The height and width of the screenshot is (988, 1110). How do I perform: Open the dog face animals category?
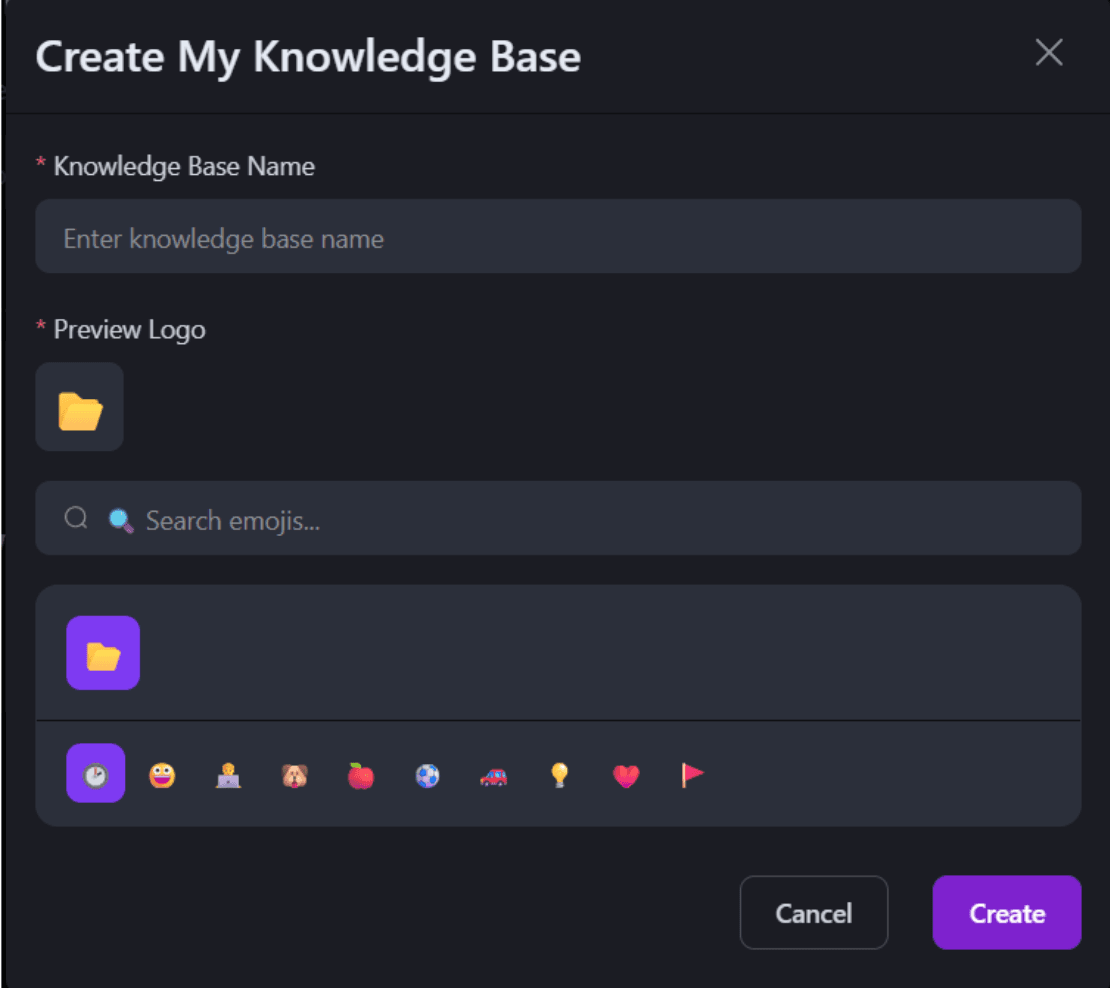coord(294,775)
